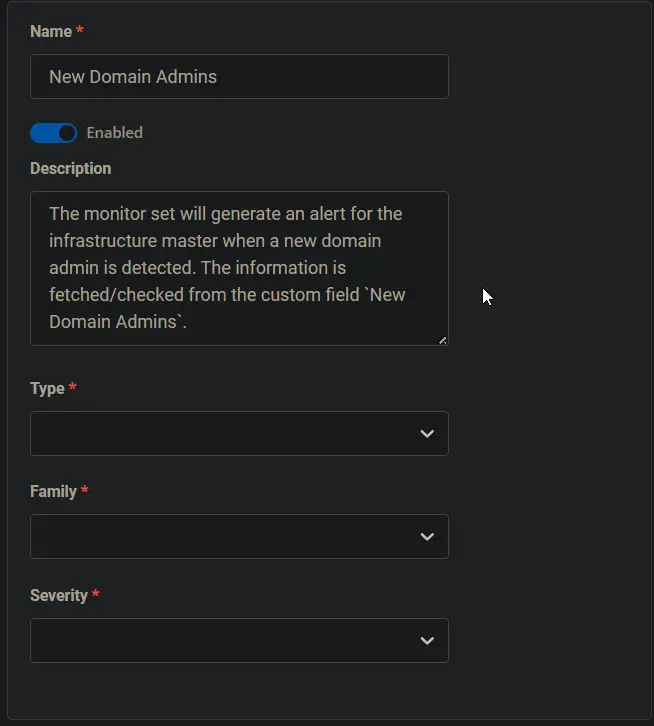This screenshot has height=726, width=654.
Task: Open the Type dropdown
Action: click(239, 433)
